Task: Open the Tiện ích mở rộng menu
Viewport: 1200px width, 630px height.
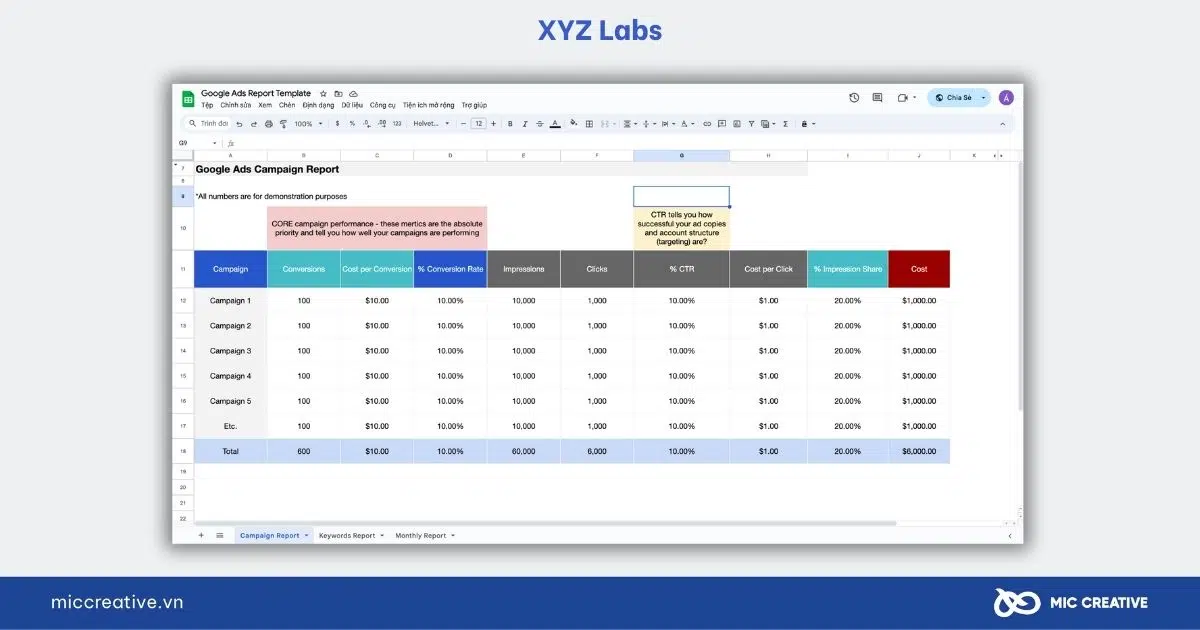Action: pos(429,105)
